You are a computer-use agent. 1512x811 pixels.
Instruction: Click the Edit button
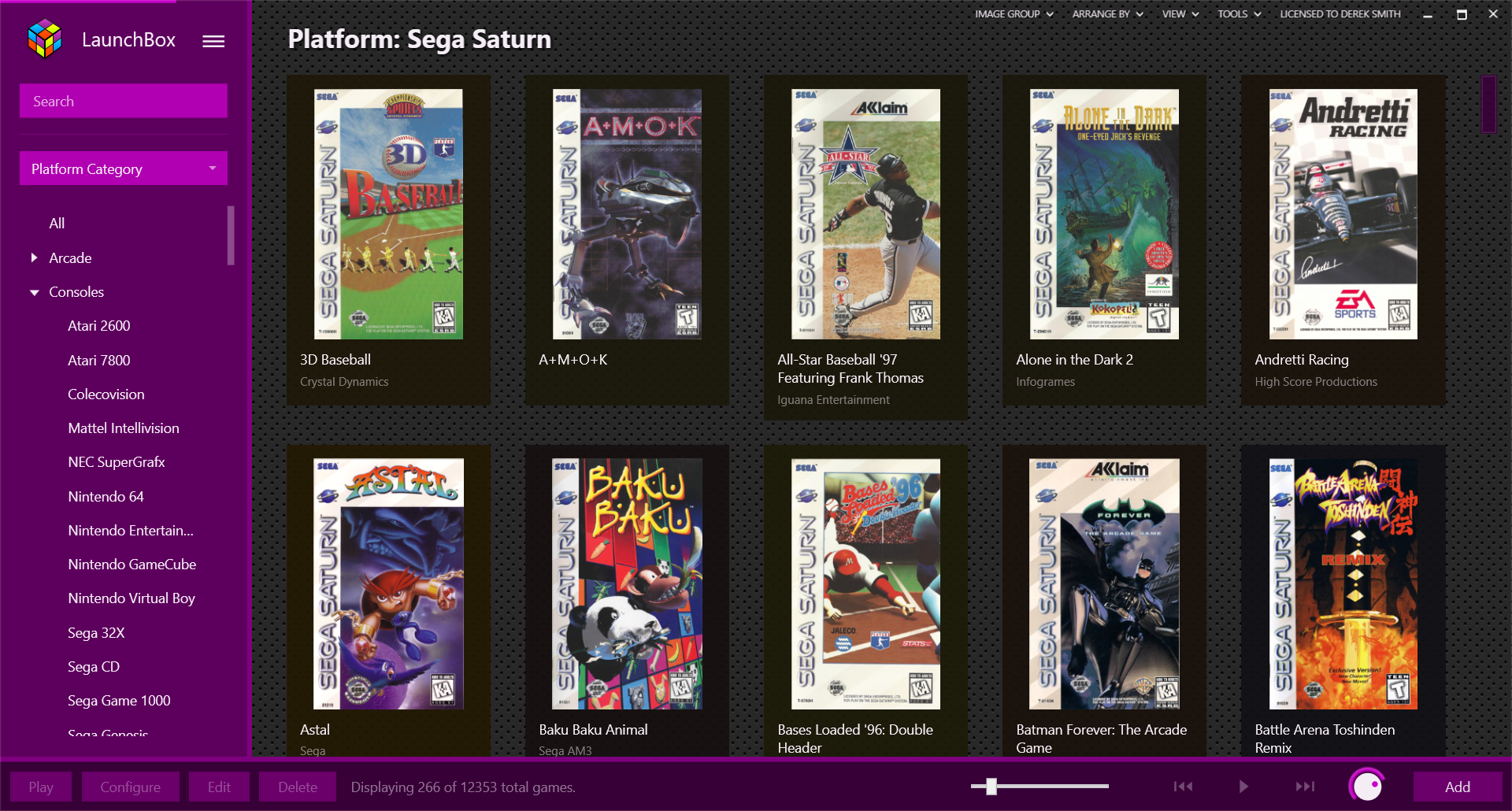[x=219, y=787]
